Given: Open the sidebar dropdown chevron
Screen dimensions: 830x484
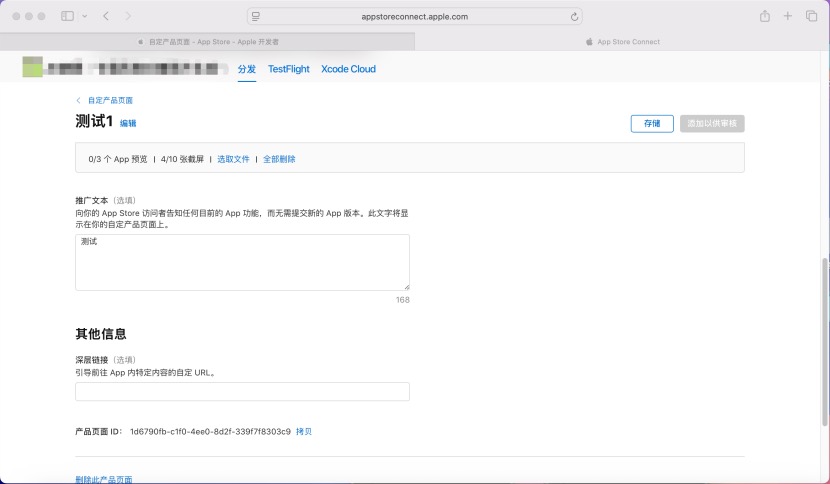Looking at the screenshot, I should click(x=84, y=17).
